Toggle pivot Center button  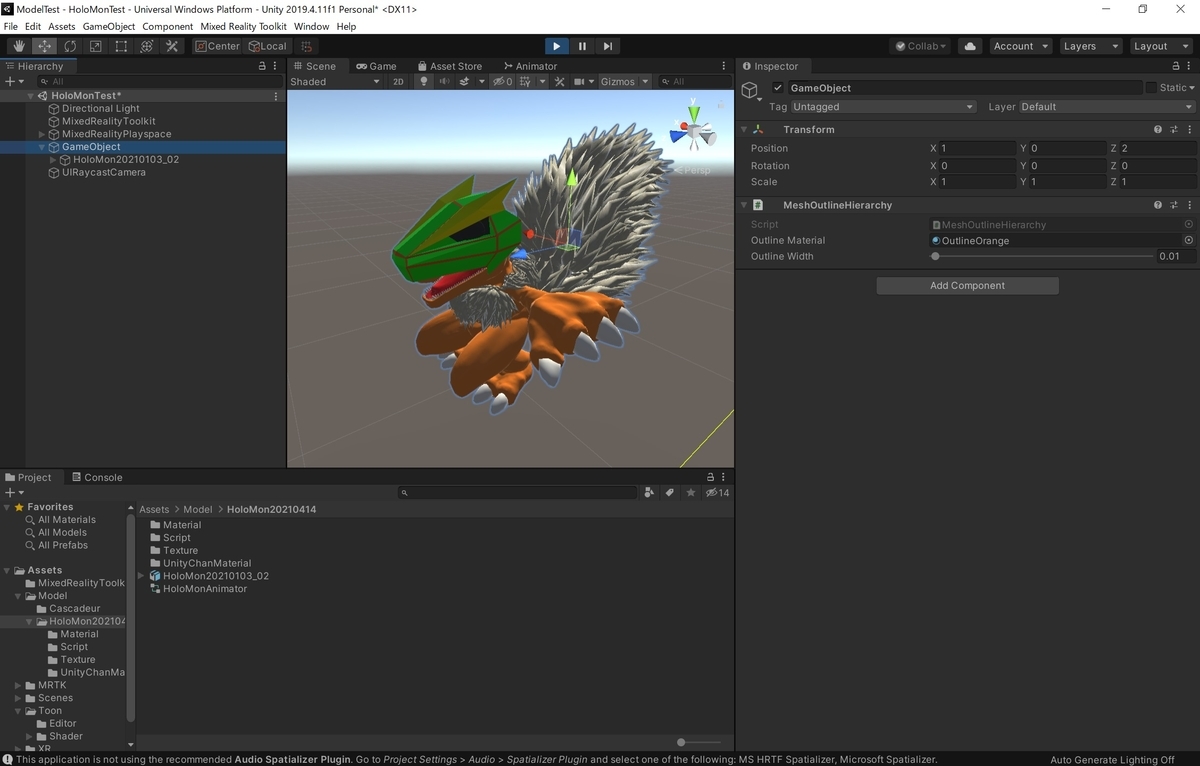(x=217, y=46)
